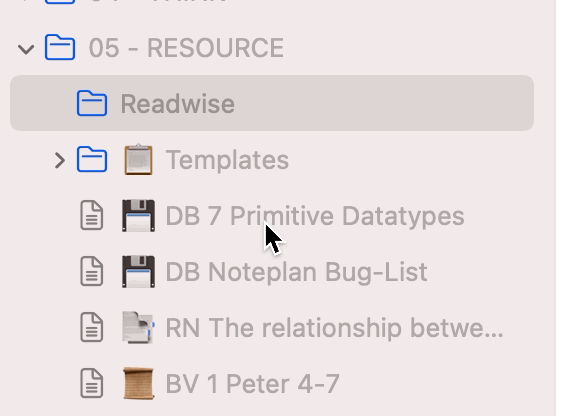Click the floppy disk icon for DB Noteplan Bug-List
Viewport: 562px width, 416px height.
coord(138,271)
